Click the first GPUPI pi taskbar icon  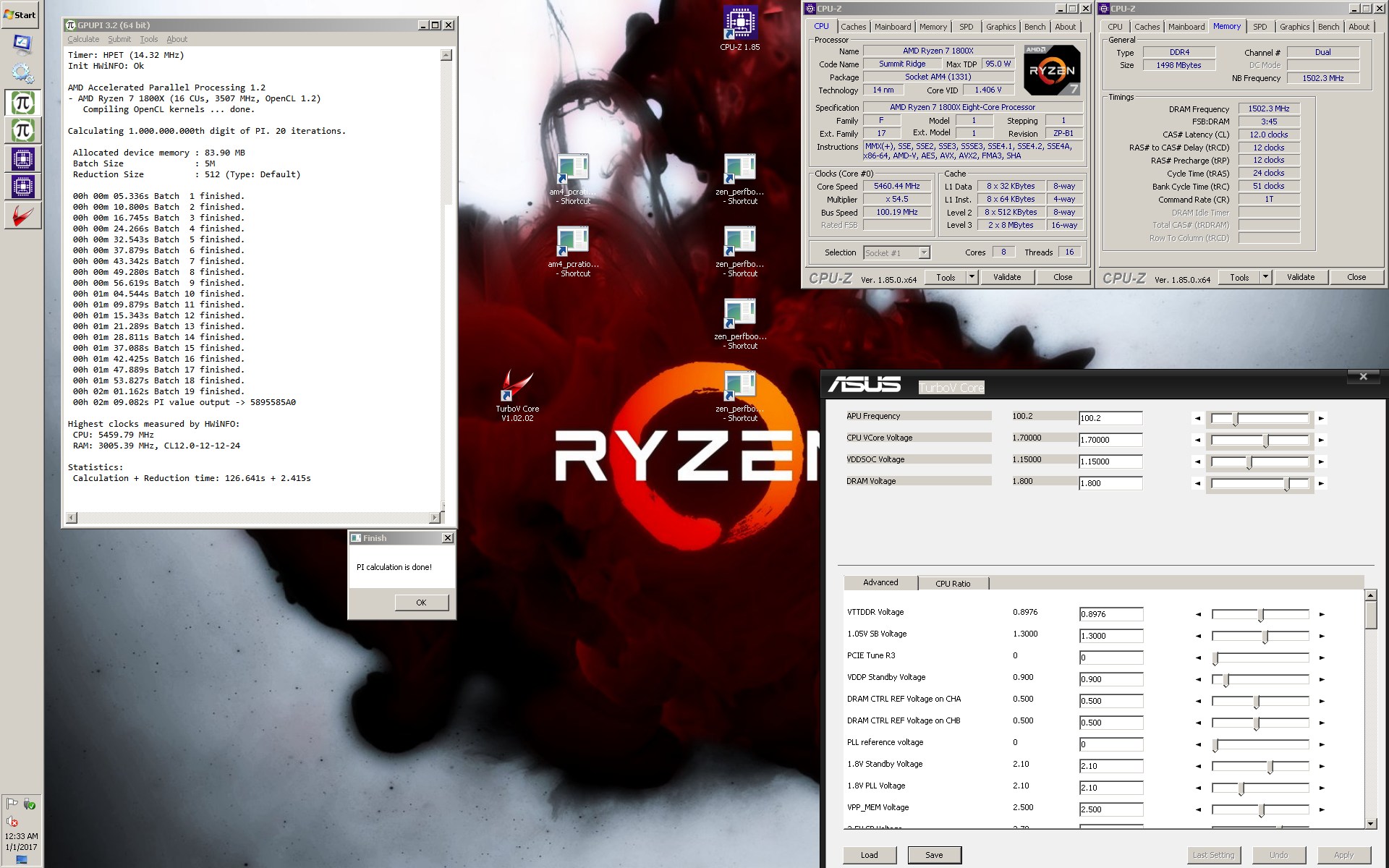22,103
